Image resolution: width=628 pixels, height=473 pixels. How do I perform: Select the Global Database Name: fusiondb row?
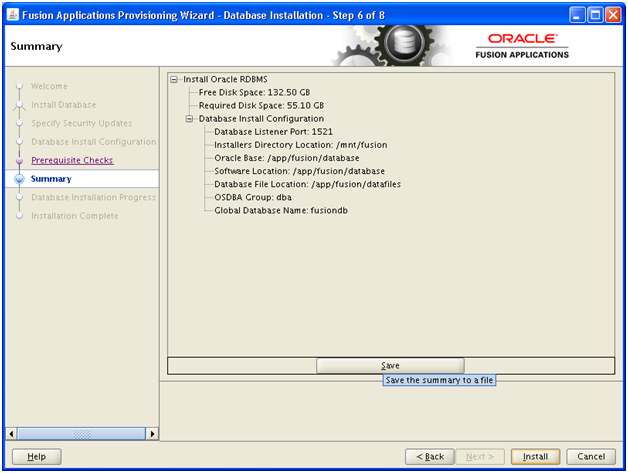[x=281, y=211]
